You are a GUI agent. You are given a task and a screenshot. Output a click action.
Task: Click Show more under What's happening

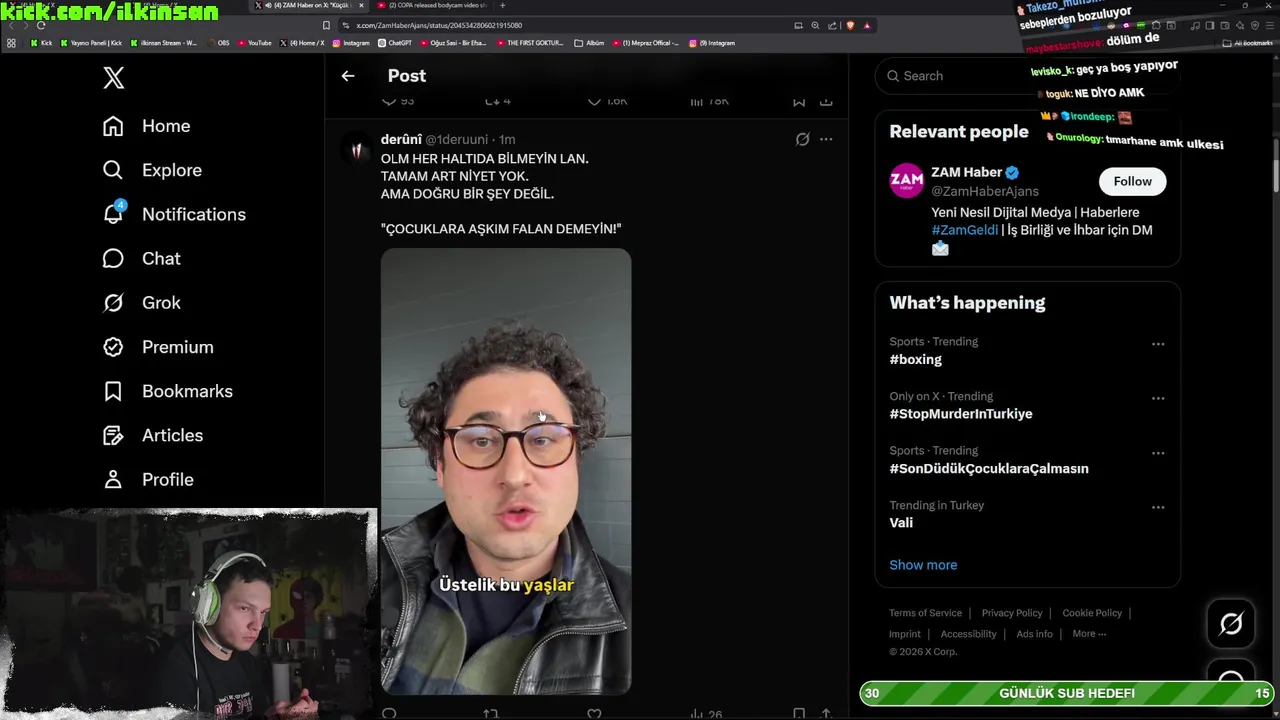point(923,565)
